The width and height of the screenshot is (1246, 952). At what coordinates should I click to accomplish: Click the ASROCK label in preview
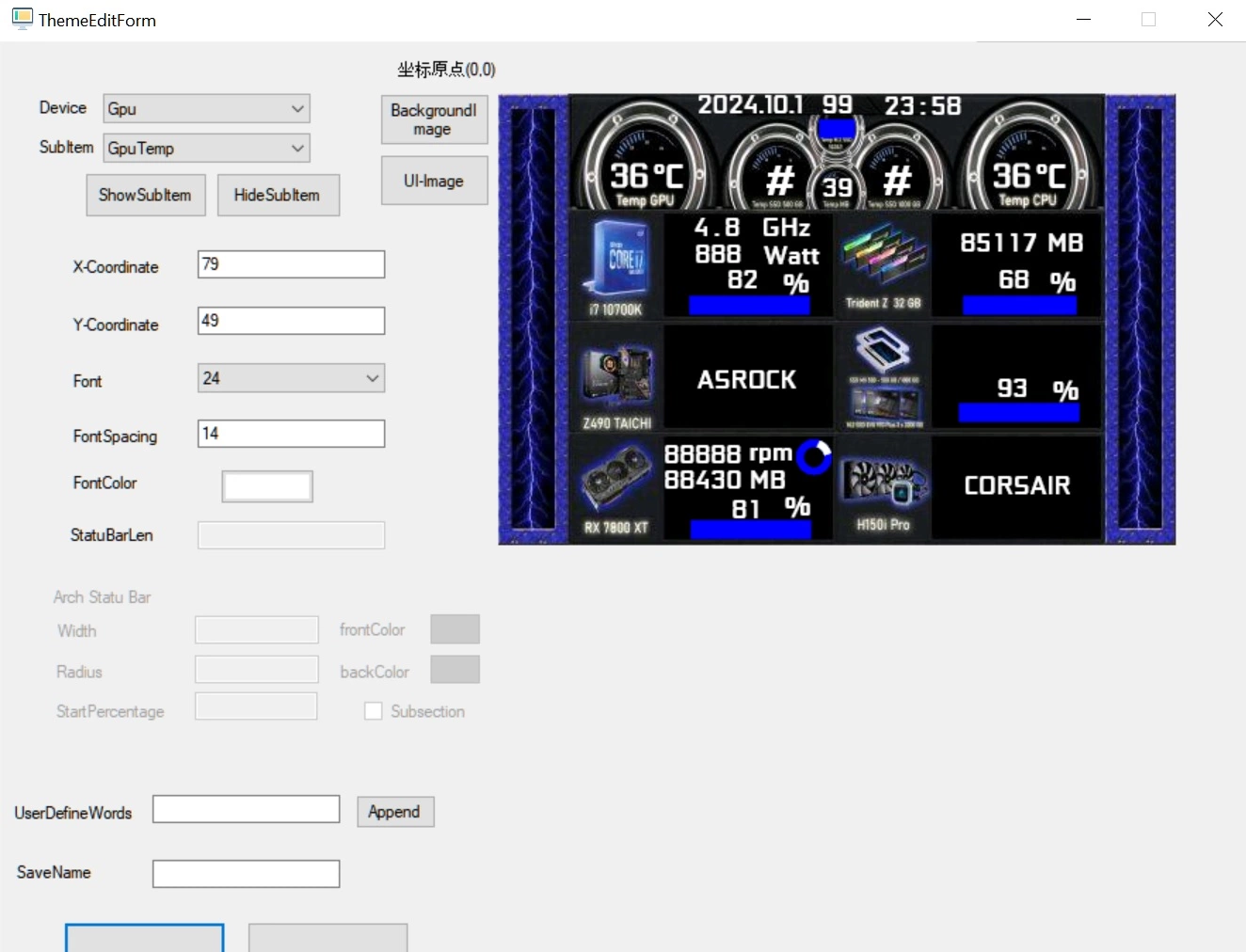pyautogui.click(x=746, y=379)
